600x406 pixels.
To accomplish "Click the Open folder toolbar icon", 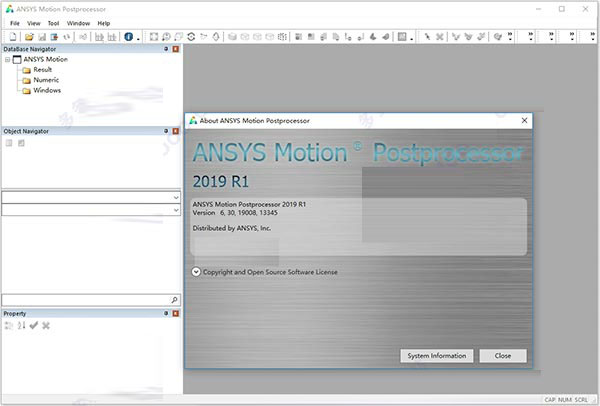I will [29, 37].
